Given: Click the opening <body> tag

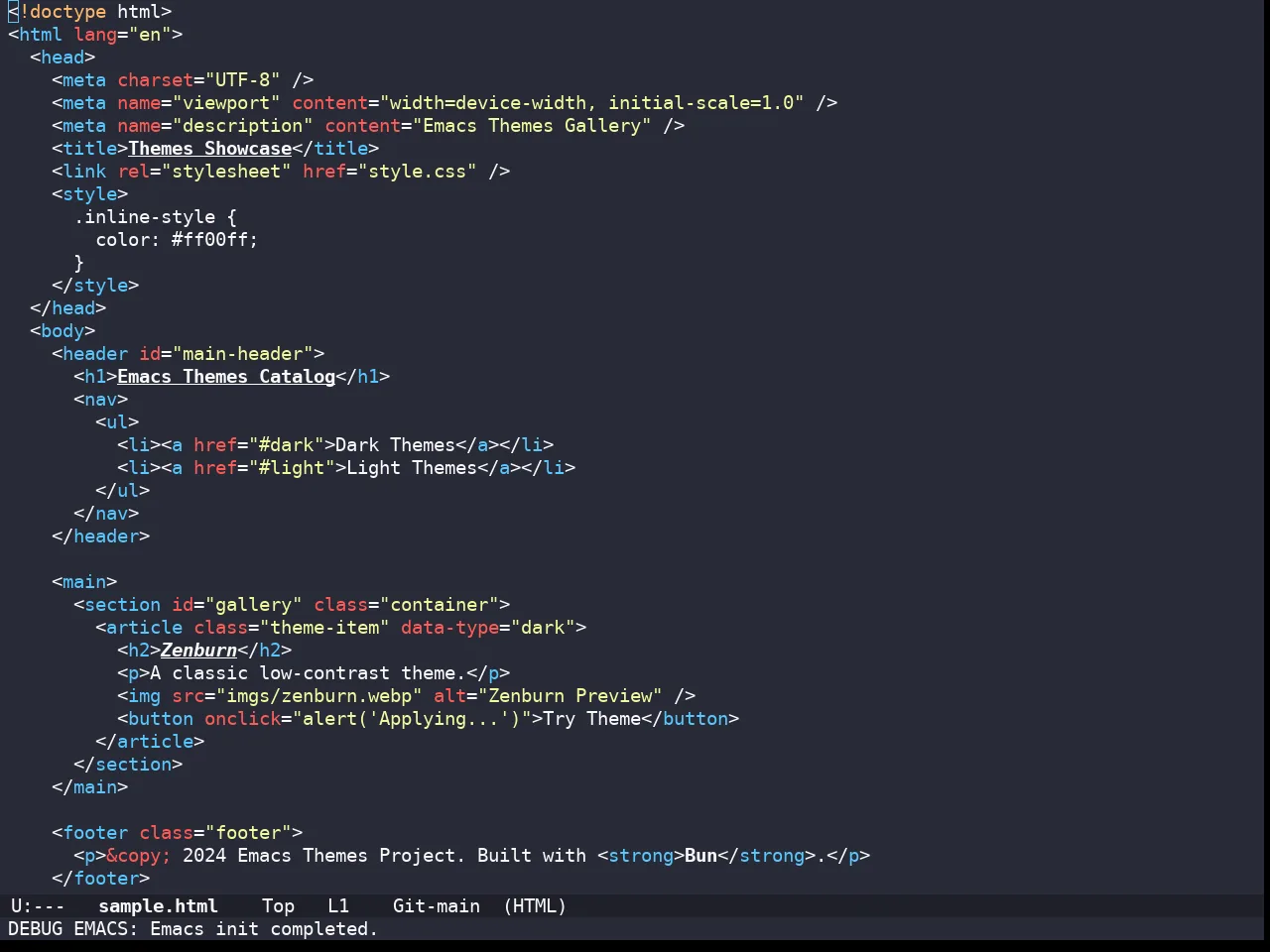Looking at the screenshot, I should click(x=63, y=331).
